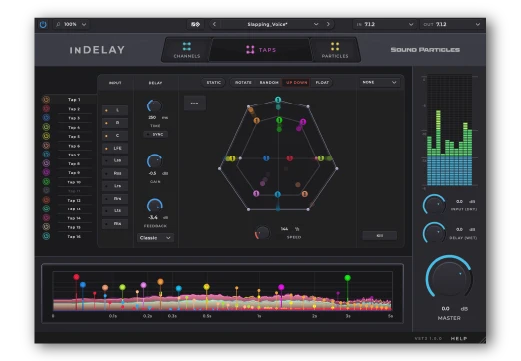
Task: Click the Tap 16 teal circle icon
Action: point(46,236)
